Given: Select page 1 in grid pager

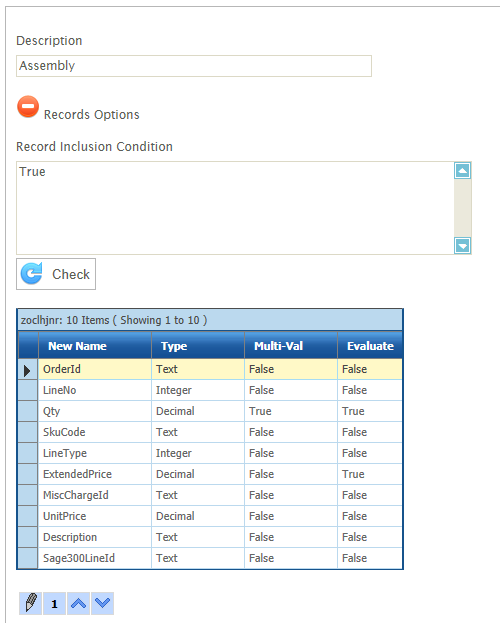Looking at the screenshot, I should pos(54,604).
